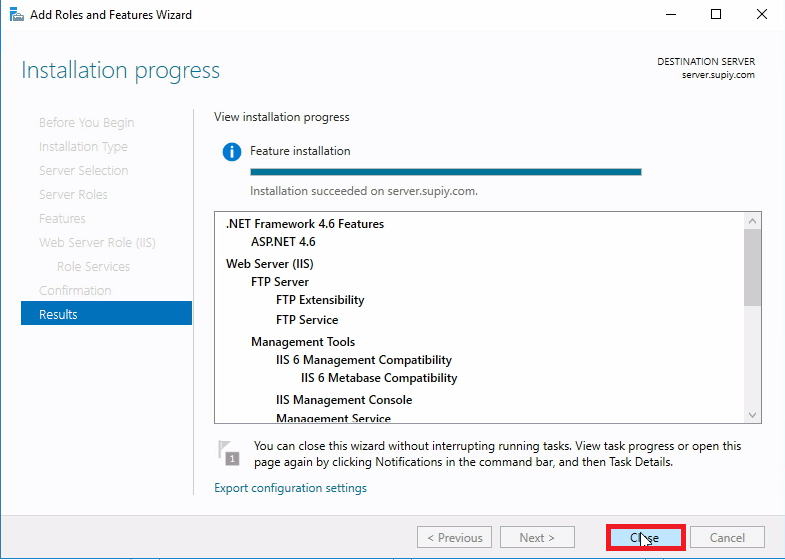Click destination server 'server.supiy.com' text

click(718, 75)
